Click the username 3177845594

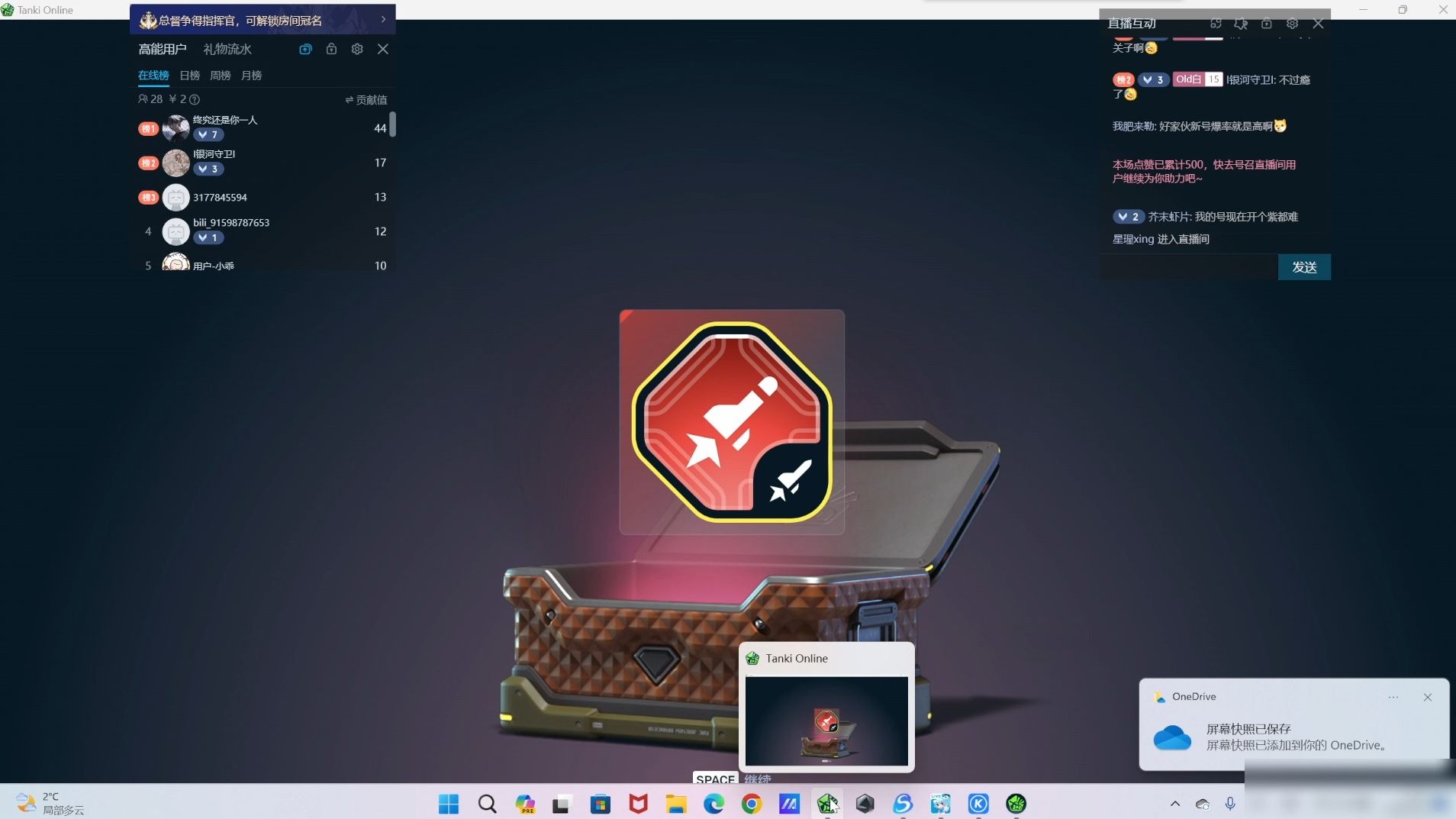[220, 197]
